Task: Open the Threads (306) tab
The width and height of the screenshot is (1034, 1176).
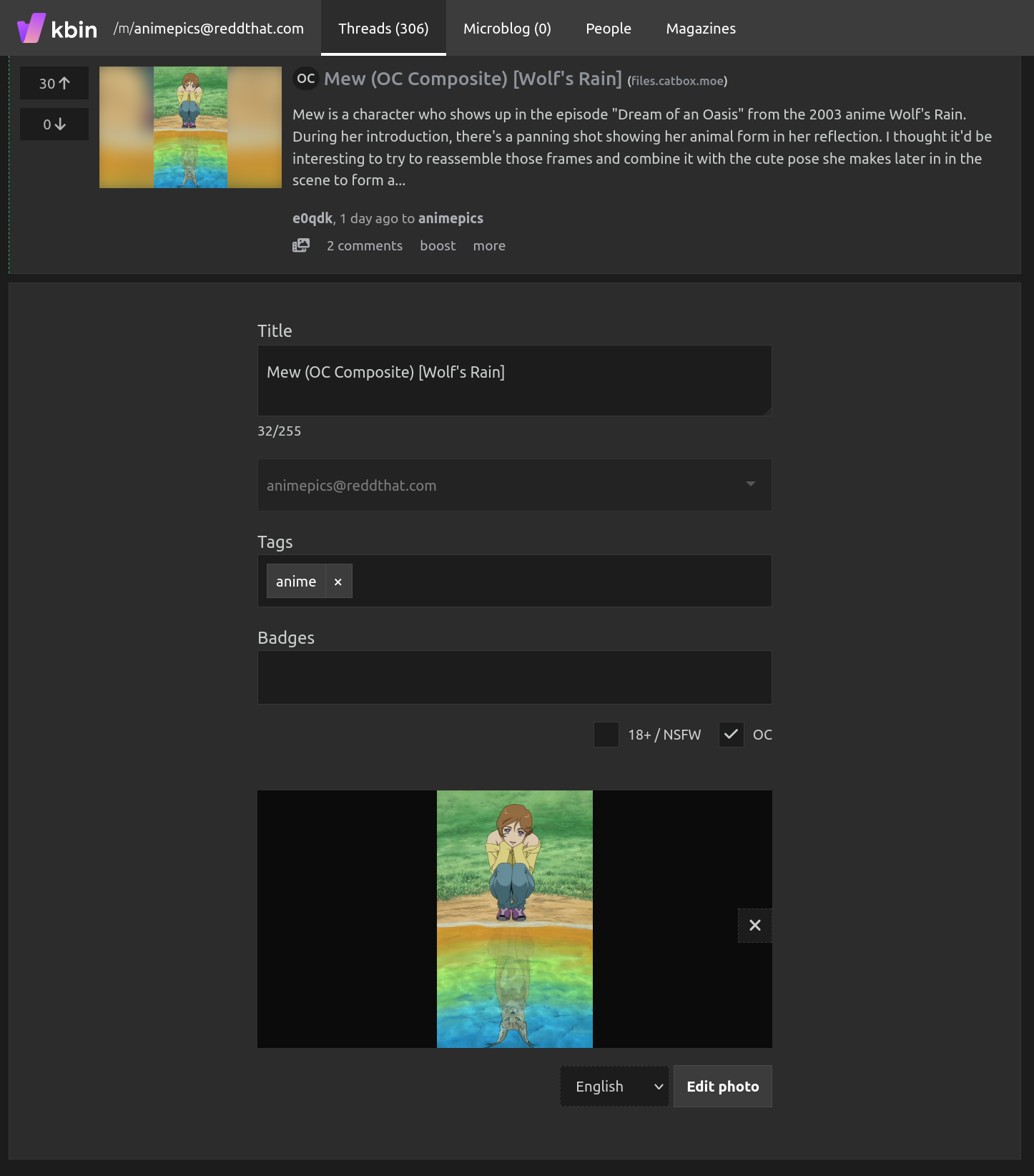Action: (383, 29)
